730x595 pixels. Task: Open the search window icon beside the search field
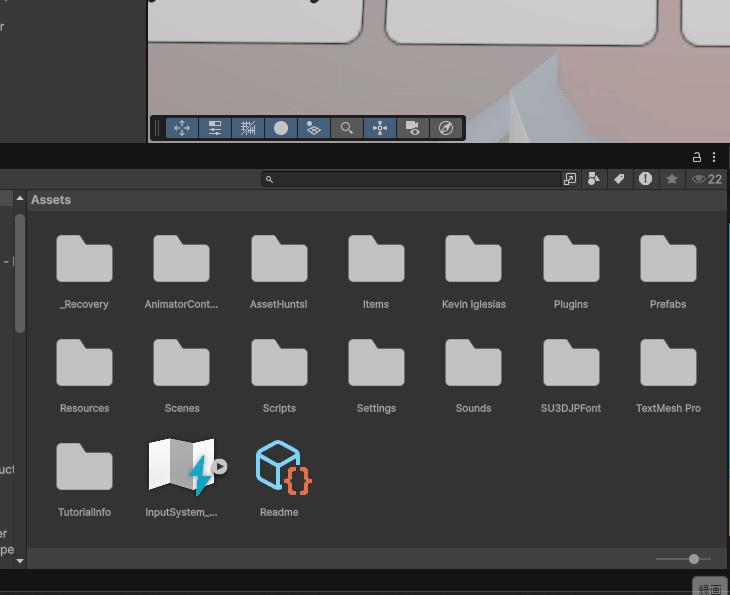(569, 179)
